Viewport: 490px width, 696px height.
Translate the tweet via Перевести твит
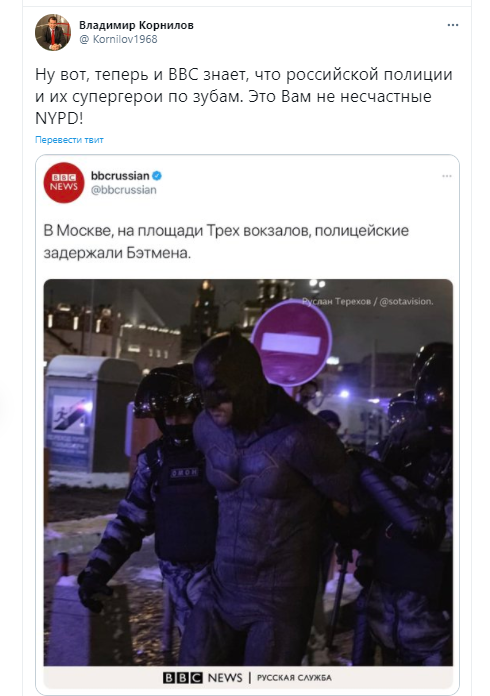click(x=69, y=140)
